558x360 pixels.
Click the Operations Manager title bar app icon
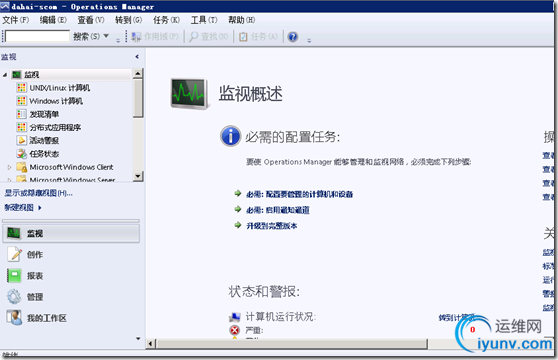[x=5, y=6]
